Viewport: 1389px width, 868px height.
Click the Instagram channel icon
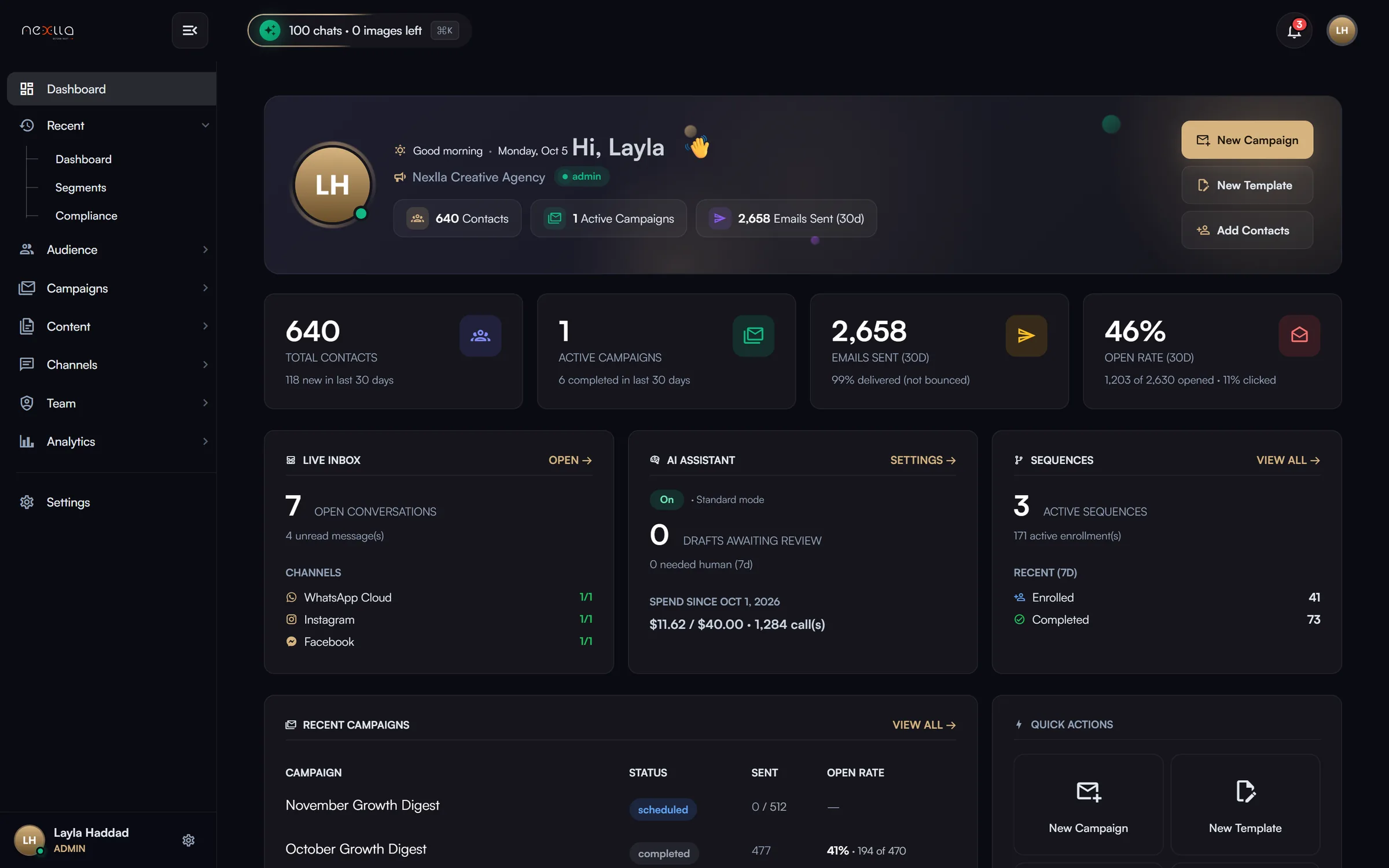[x=291, y=619]
